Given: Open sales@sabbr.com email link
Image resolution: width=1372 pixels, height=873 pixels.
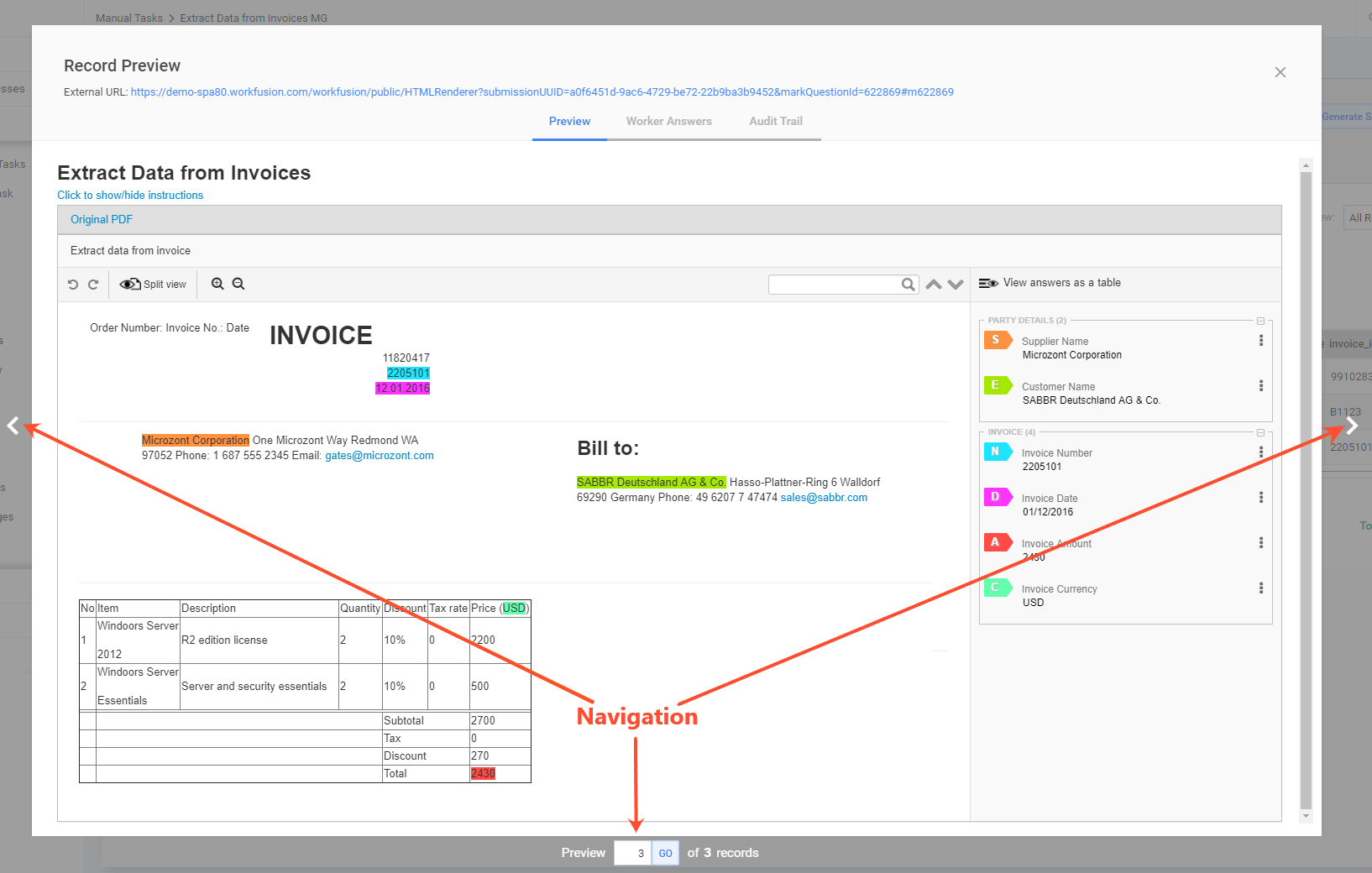Looking at the screenshot, I should [824, 498].
